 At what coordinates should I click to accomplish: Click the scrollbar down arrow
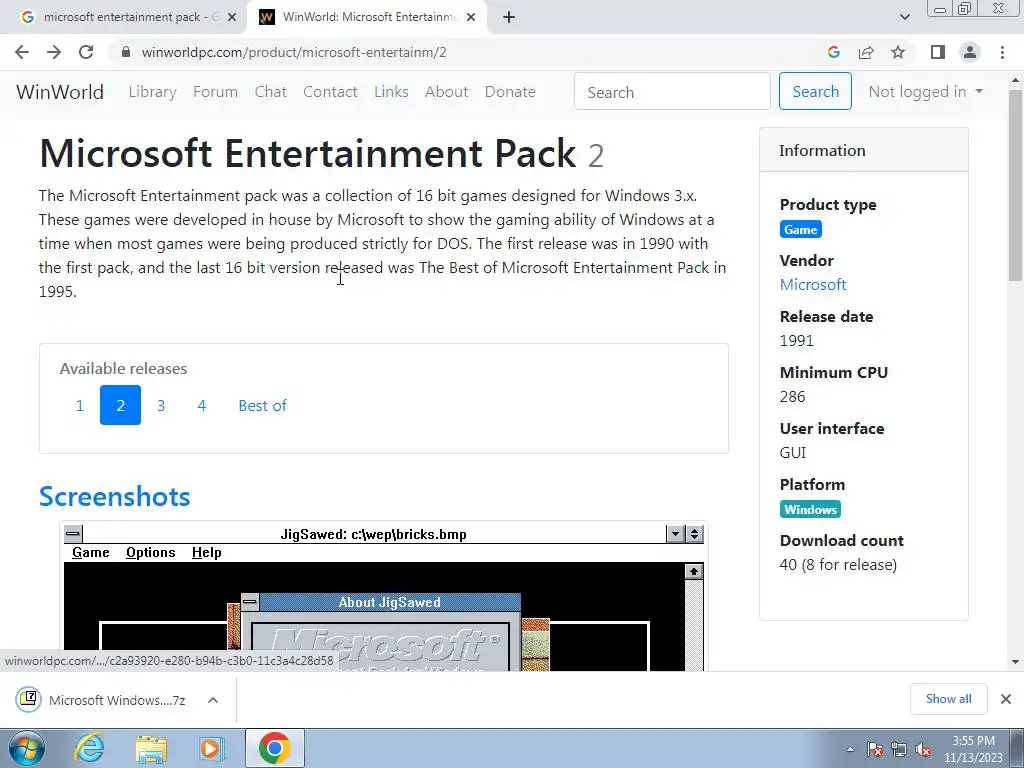point(1015,662)
